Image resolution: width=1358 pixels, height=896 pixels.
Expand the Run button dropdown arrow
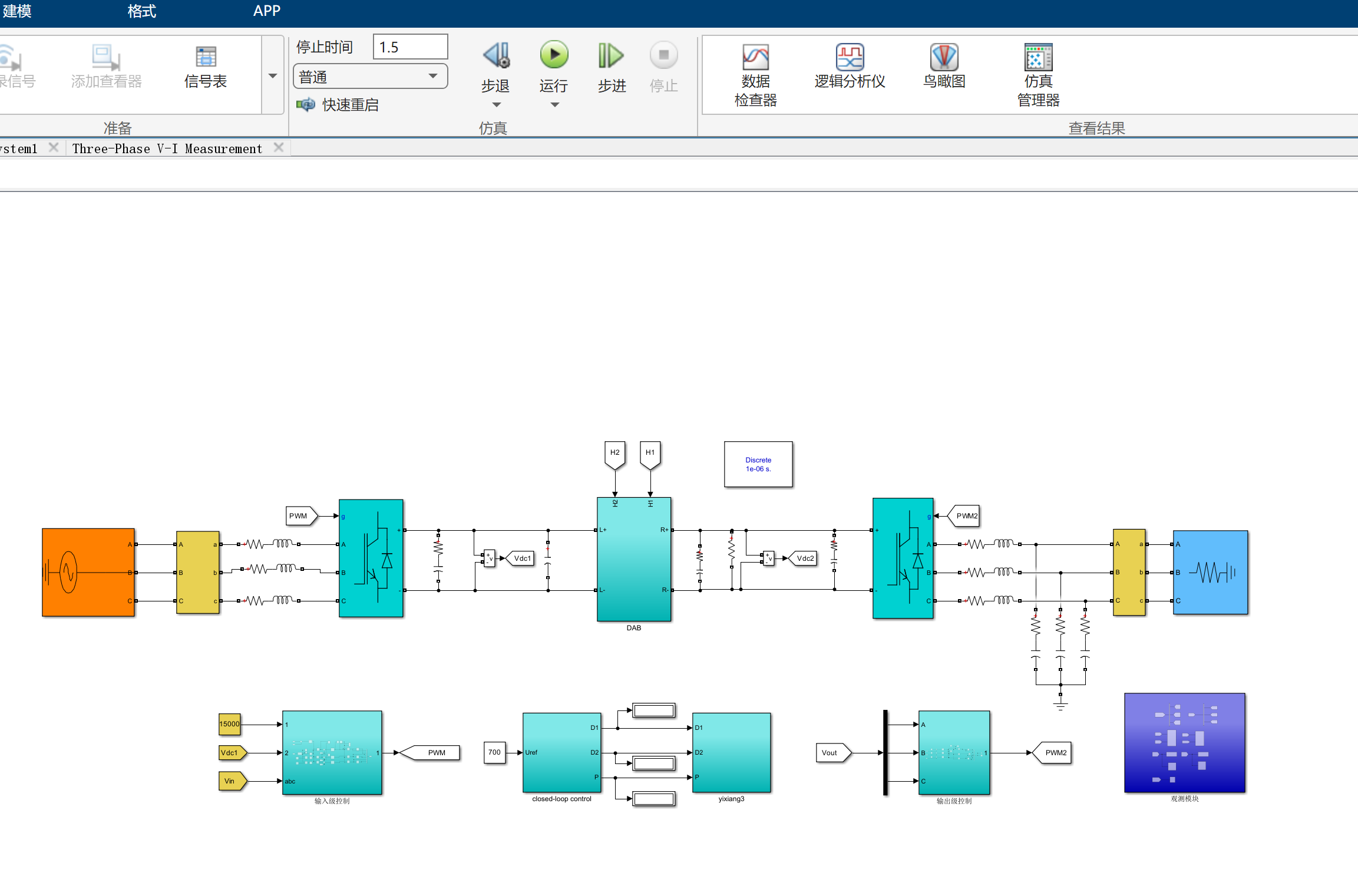(554, 105)
